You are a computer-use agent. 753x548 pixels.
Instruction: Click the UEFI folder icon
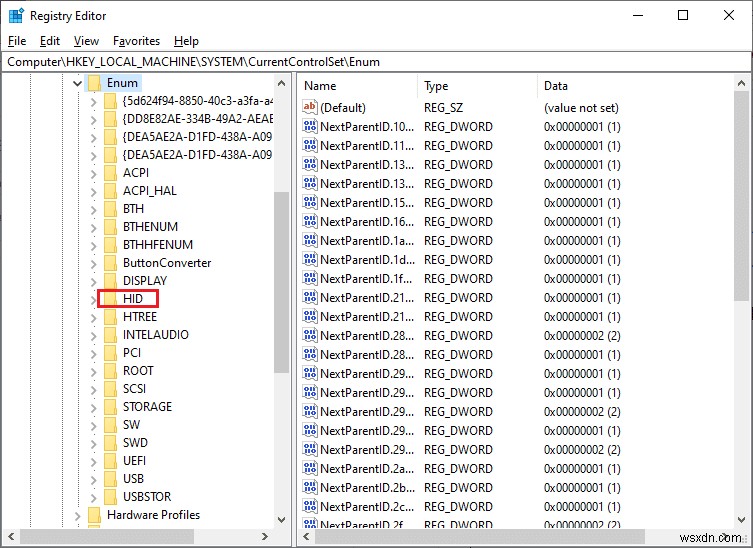pyautogui.click(x=110, y=461)
